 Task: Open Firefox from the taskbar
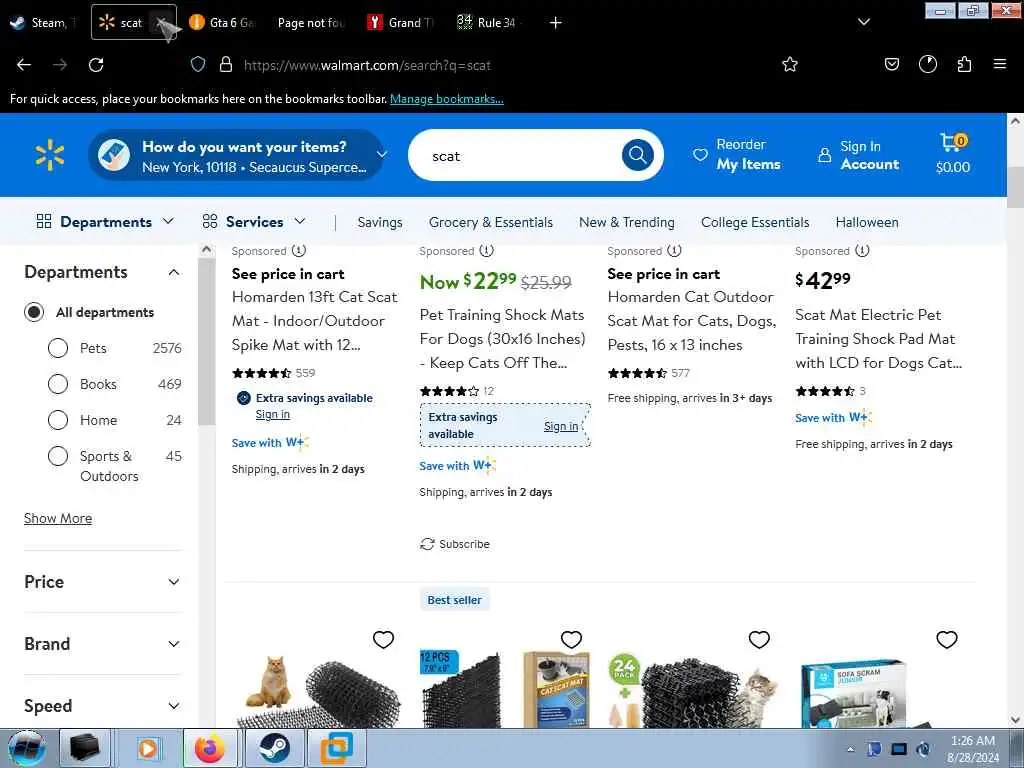210,748
